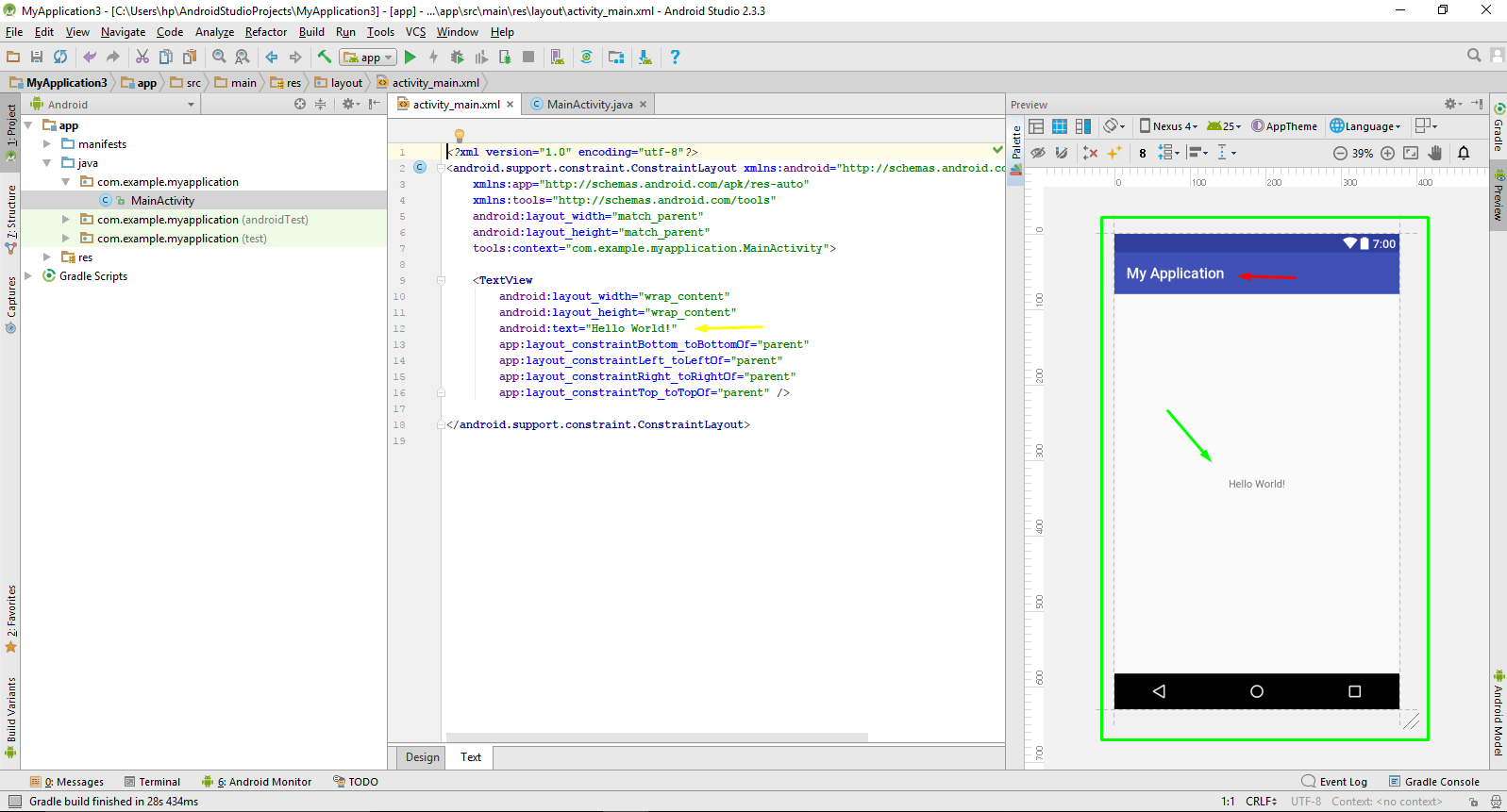Click the Make Project hammer icon
The height and width of the screenshot is (812, 1507).
tap(325, 58)
